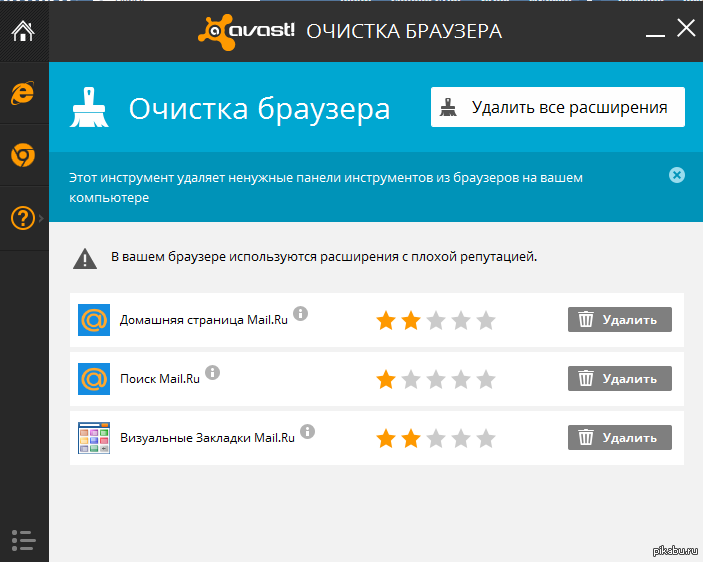703x562 pixels.
Task: Select text 'Поиск Mail.Ru'
Action: 160,379
